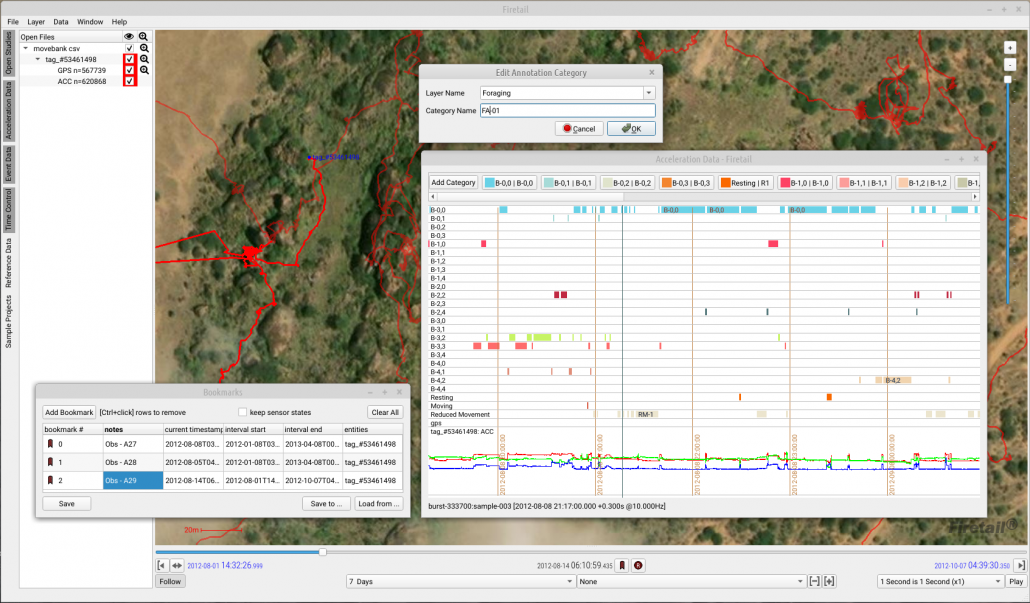This screenshot has height=603, width=1030.
Task: Click Clear All in Bookmarks
Action: coord(385,413)
